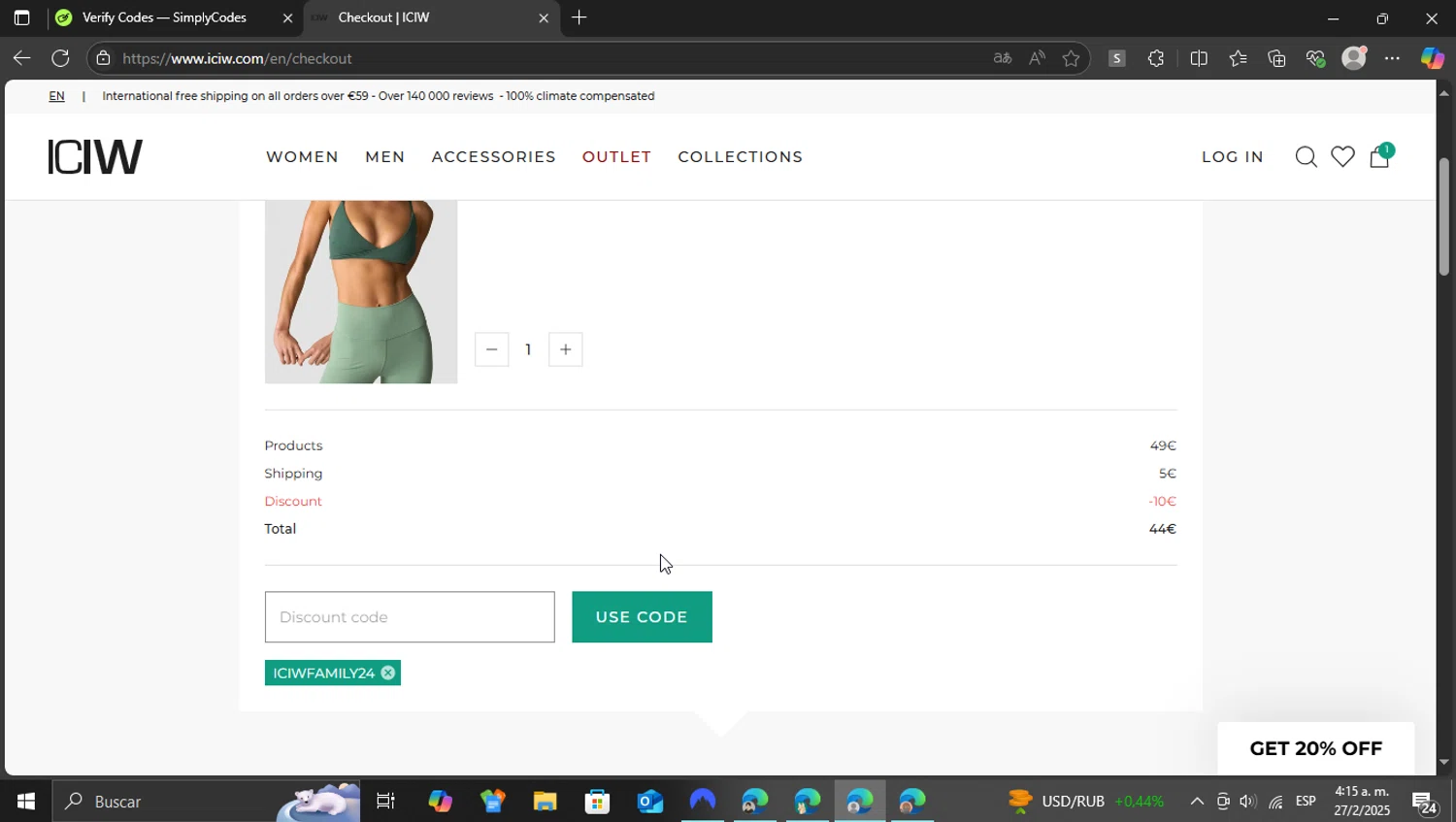Open the wishlist heart icon
Image resolution: width=1456 pixels, height=822 pixels.
pos(1342,157)
